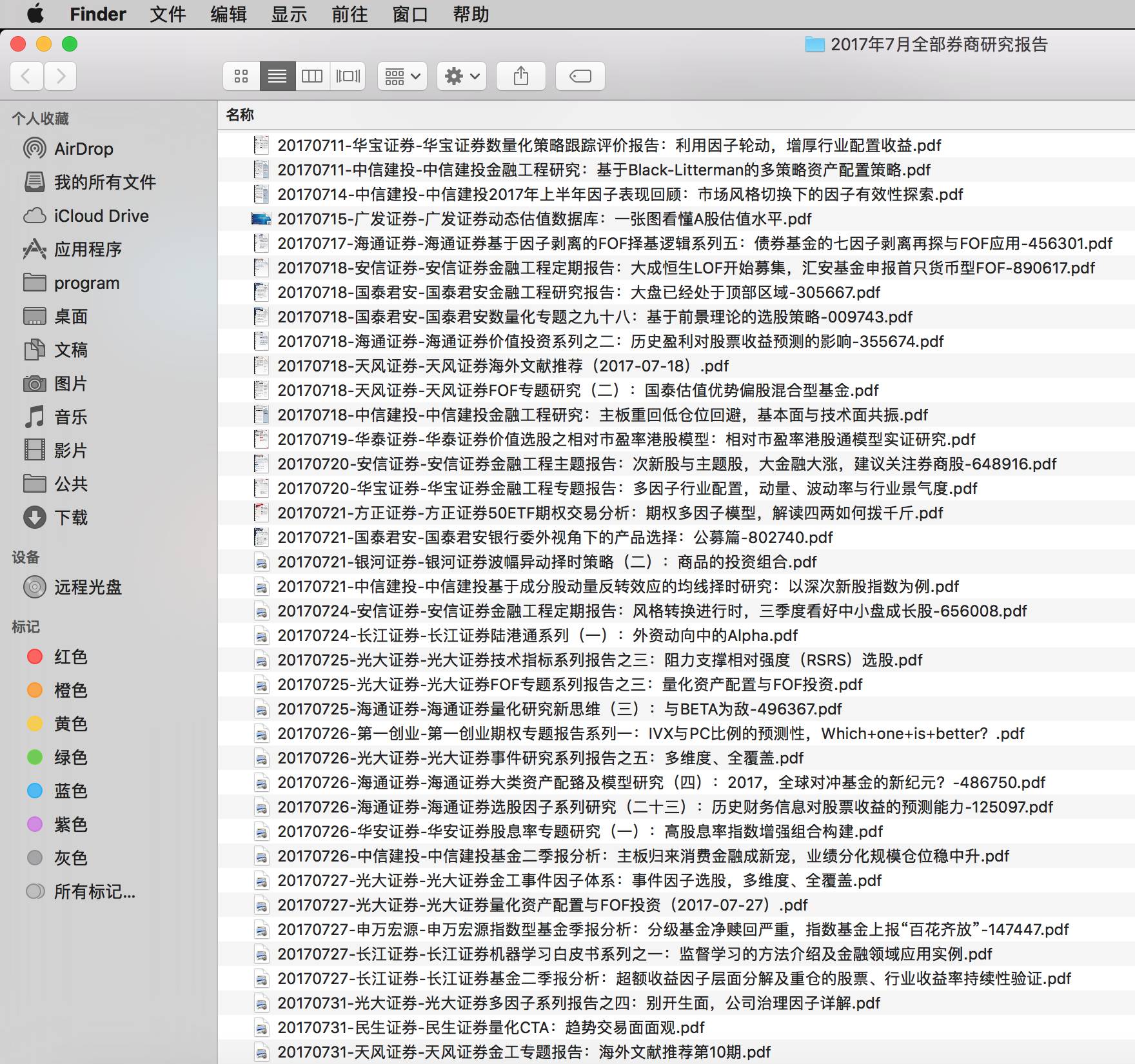Open AirDrop in the sidebar
This screenshot has width=1135, height=1064.
tap(84, 149)
